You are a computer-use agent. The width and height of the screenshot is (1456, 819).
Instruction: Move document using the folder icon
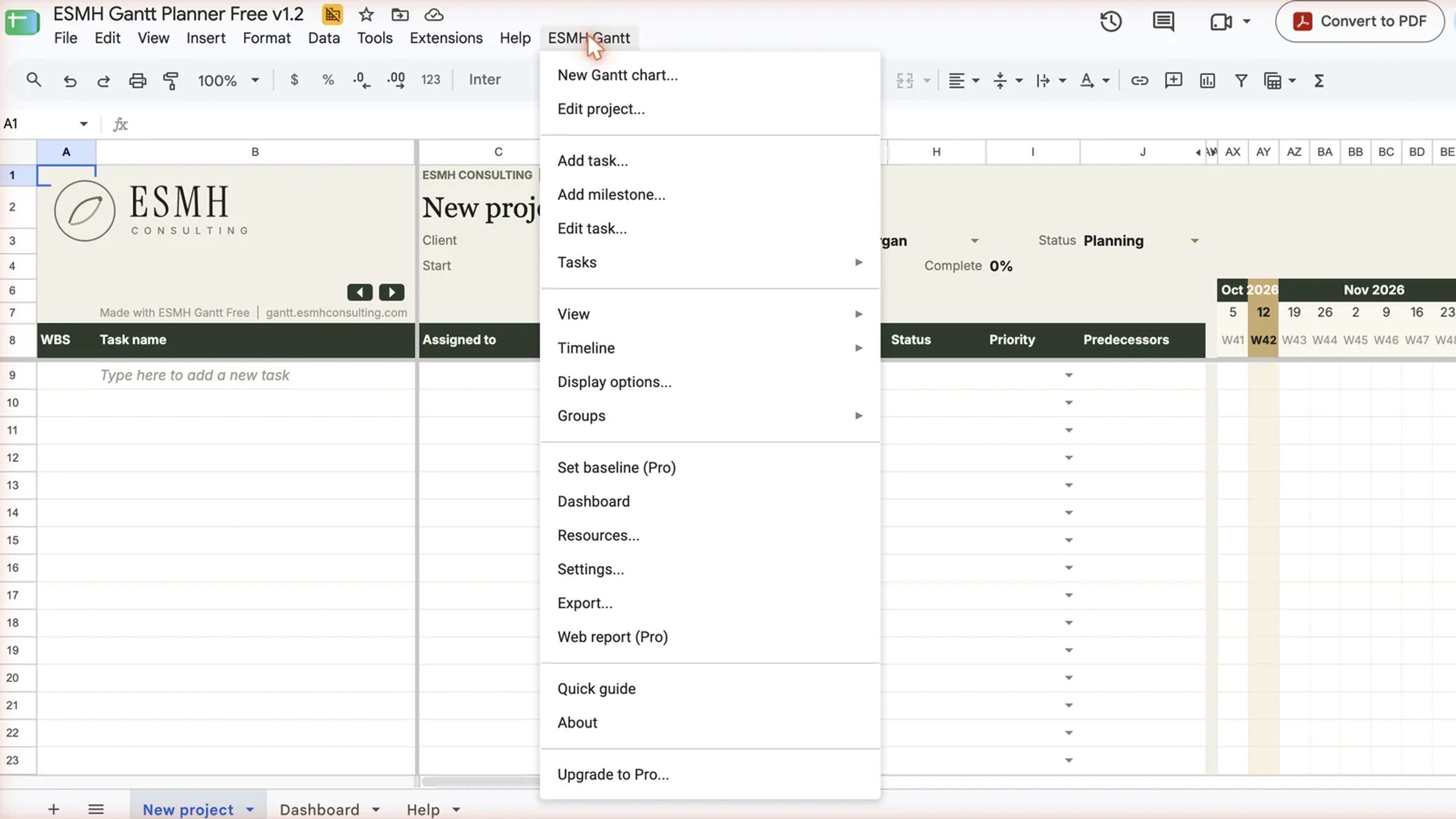(400, 14)
